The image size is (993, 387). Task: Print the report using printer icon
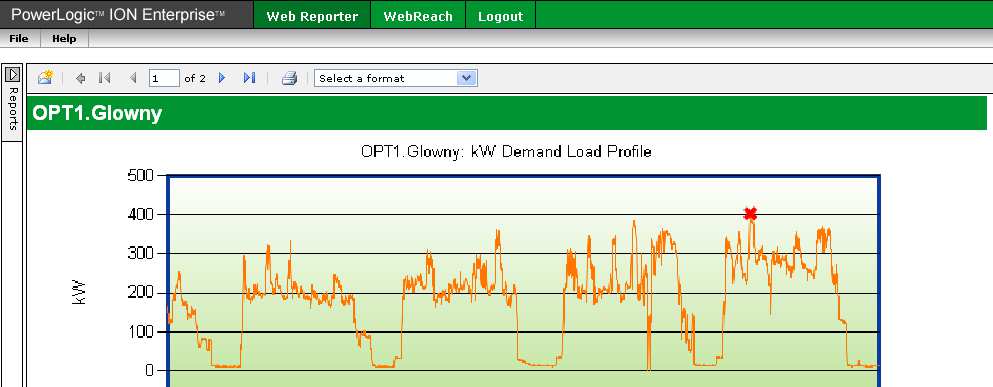[x=289, y=78]
